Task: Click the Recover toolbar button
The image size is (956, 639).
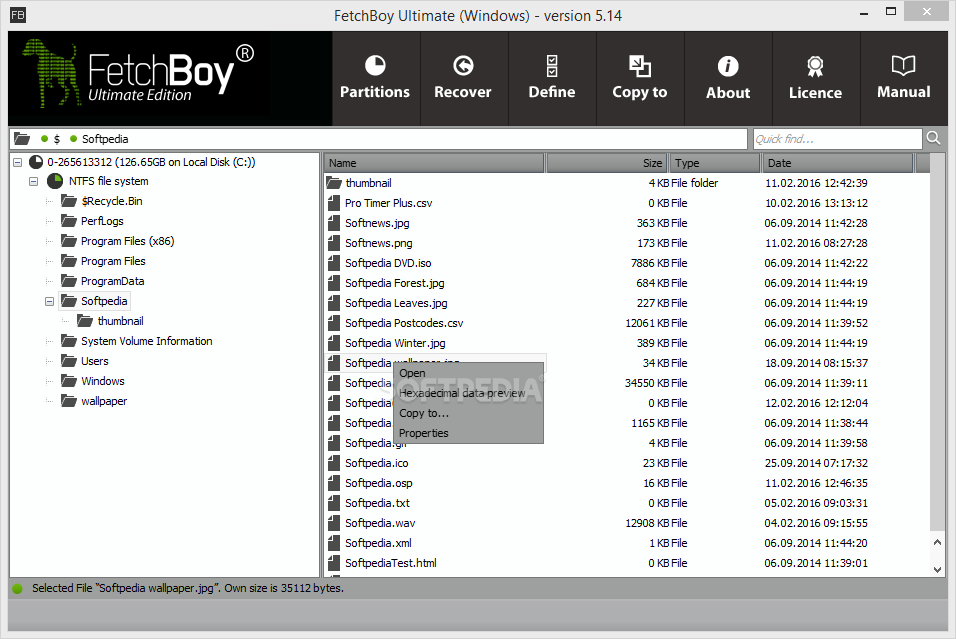Action: 463,78
